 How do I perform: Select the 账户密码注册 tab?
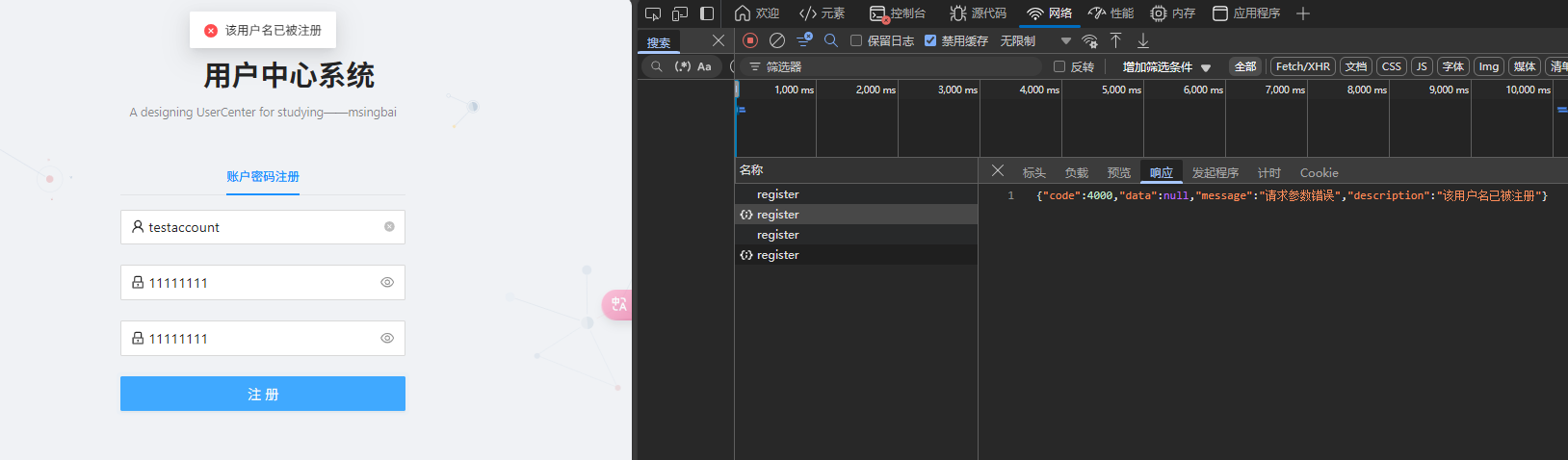coord(263,177)
